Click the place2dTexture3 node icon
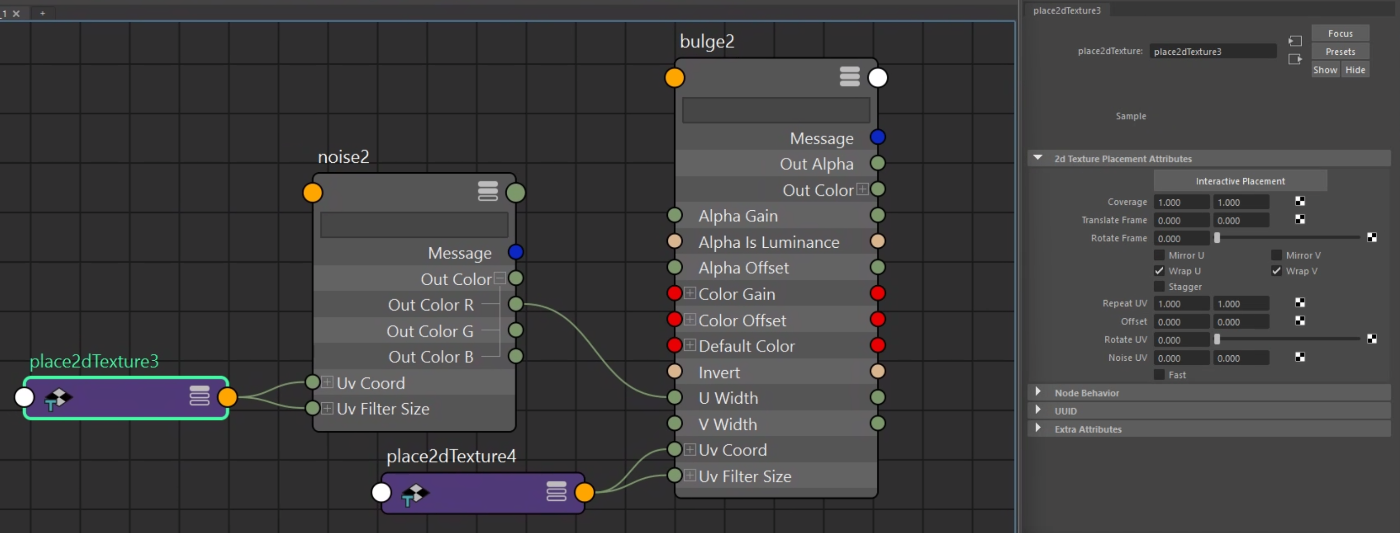The height and width of the screenshot is (533, 1400). coord(59,398)
